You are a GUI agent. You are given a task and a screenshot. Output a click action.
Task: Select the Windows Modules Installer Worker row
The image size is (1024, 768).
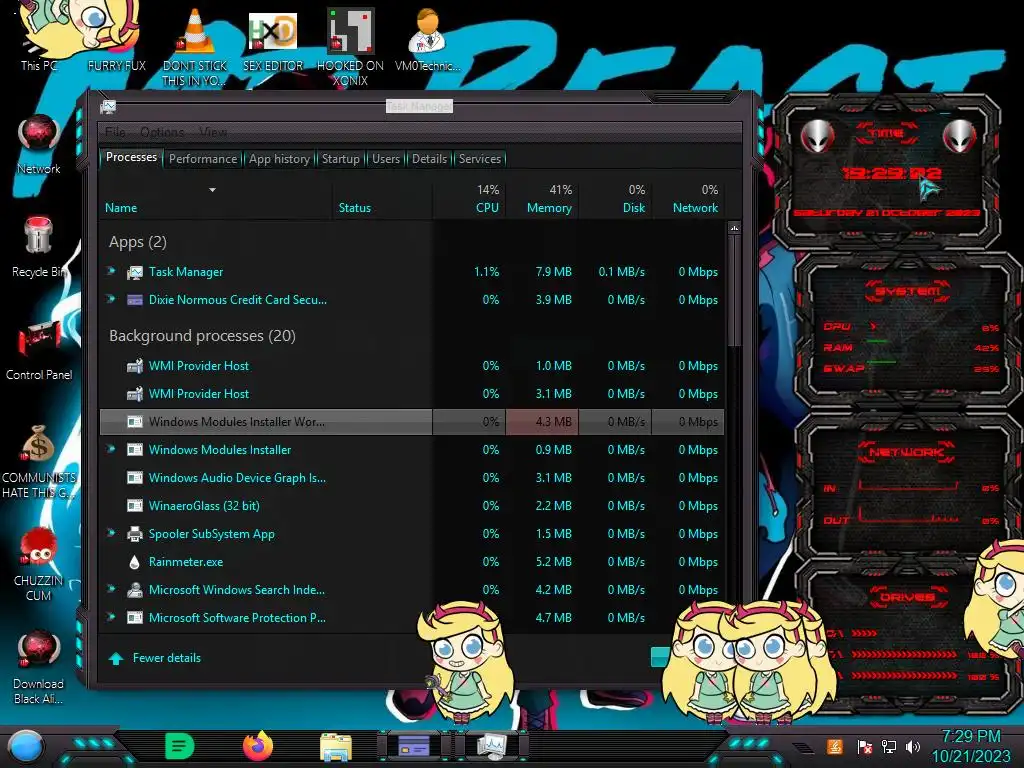point(411,422)
